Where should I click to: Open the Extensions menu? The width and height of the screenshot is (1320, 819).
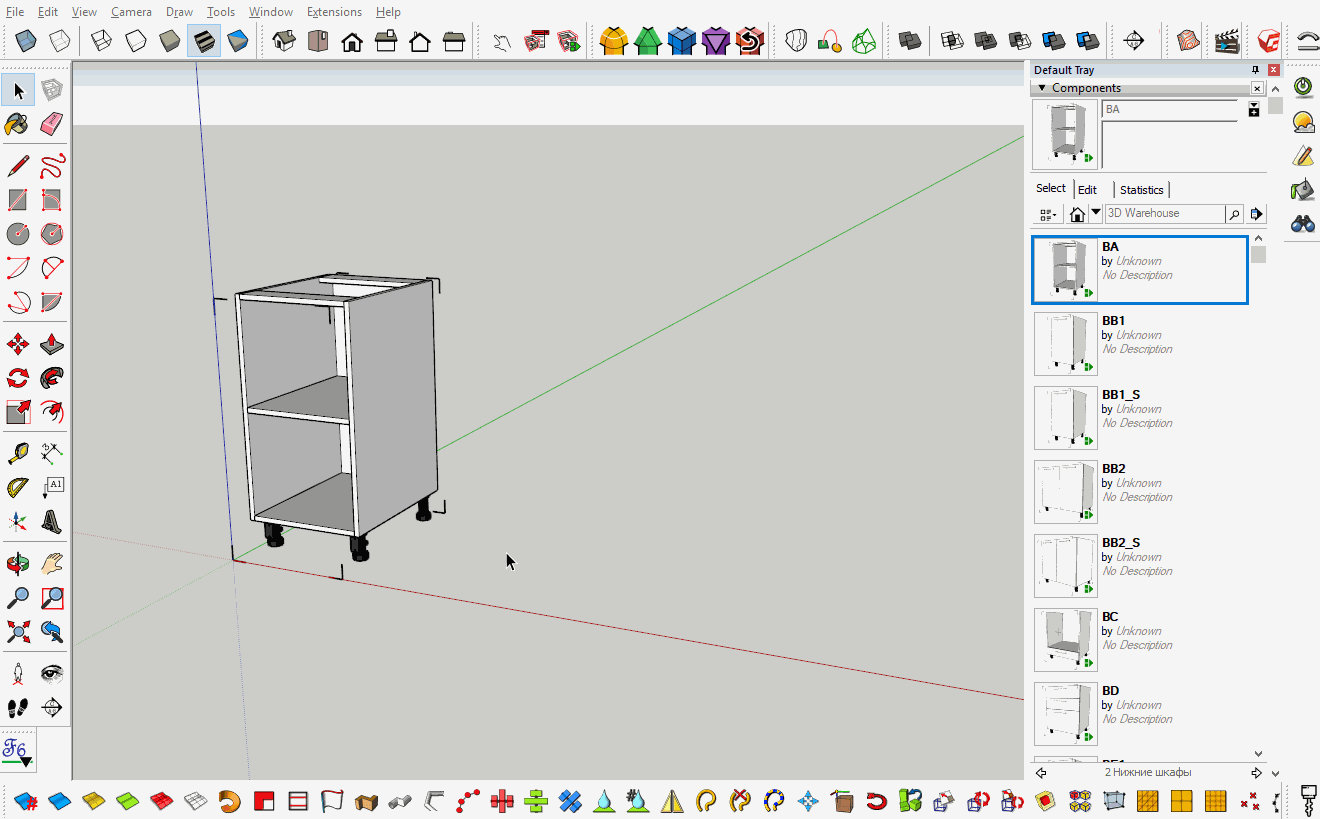[334, 11]
